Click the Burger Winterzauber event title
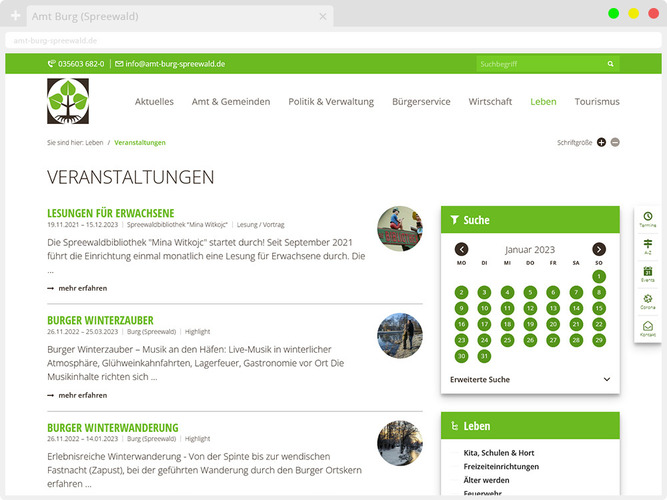The width and height of the screenshot is (667, 500). pos(99,320)
